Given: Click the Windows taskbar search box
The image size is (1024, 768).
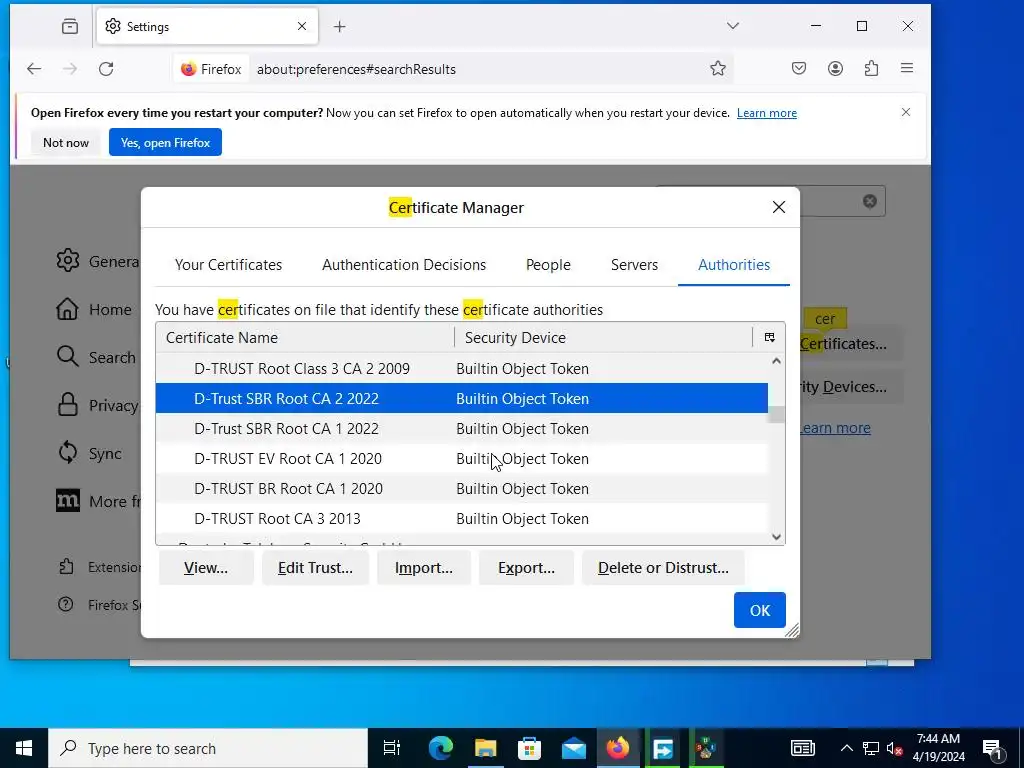Looking at the screenshot, I should [x=208, y=748].
